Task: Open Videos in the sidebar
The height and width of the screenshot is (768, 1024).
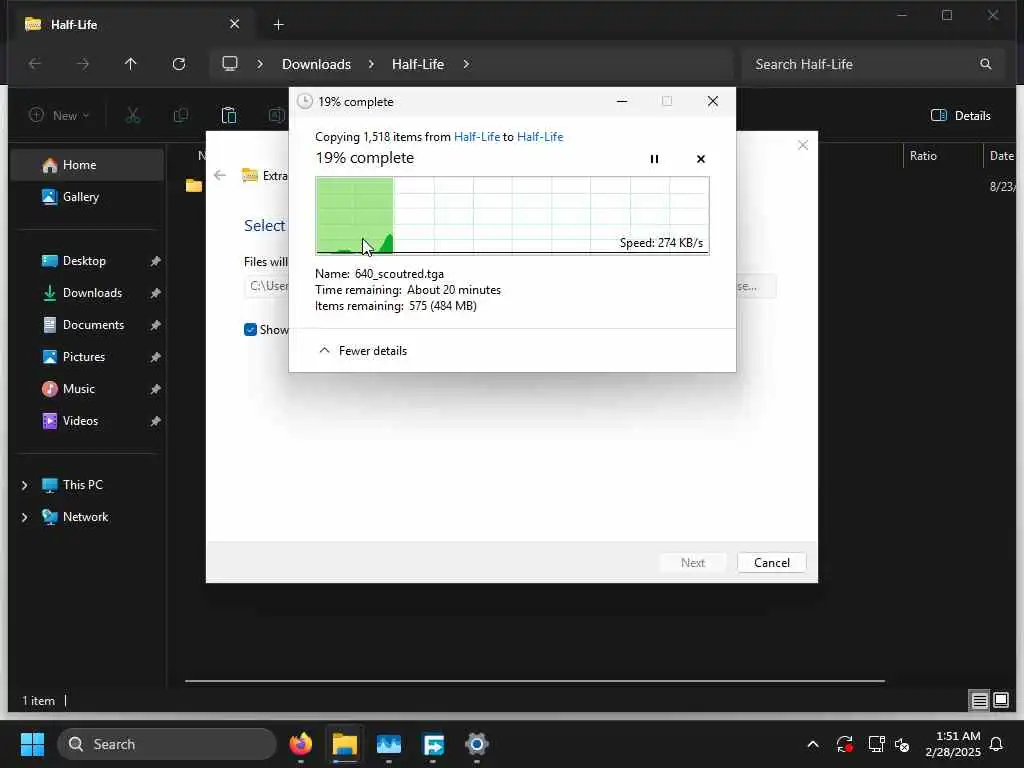Action: coord(87,421)
